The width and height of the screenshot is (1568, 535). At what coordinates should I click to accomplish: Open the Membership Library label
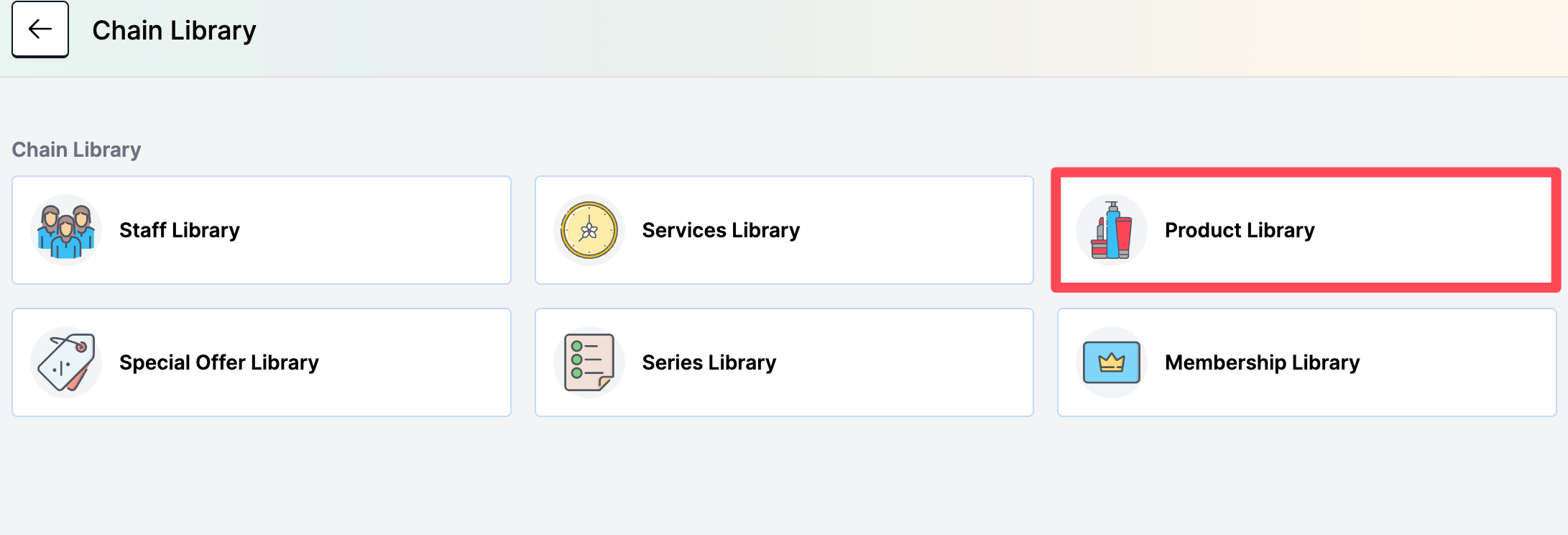pos(1263,362)
